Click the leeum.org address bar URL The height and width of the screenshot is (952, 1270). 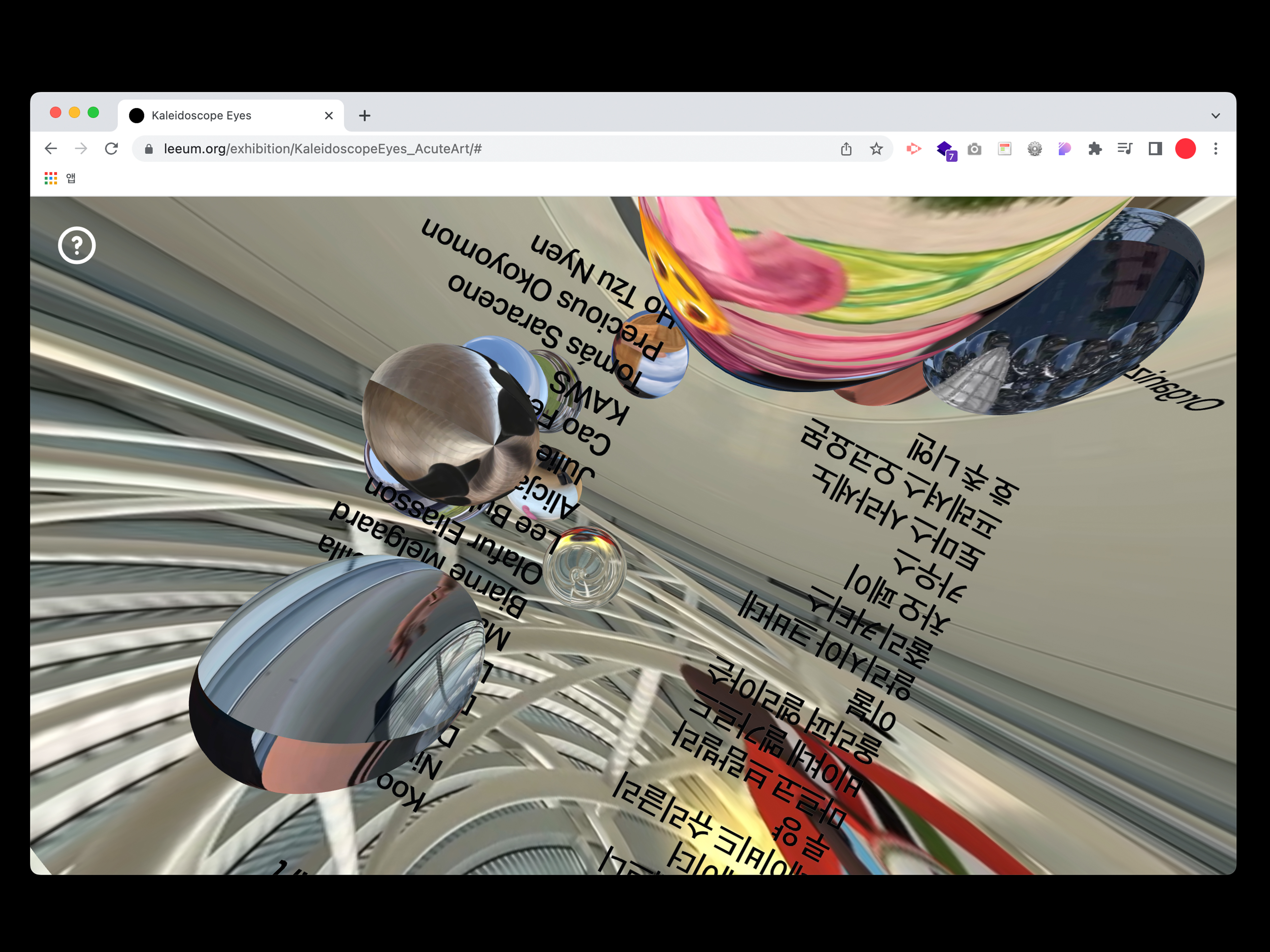click(323, 149)
